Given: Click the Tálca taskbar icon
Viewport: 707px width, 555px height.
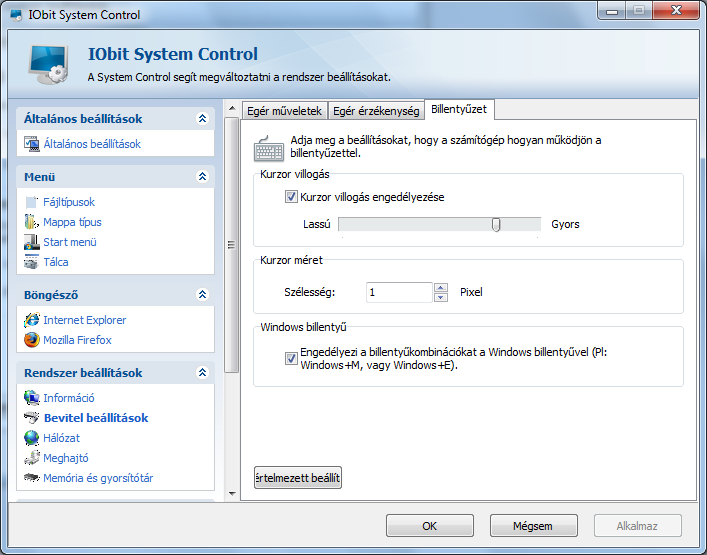Looking at the screenshot, I should point(32,262).
